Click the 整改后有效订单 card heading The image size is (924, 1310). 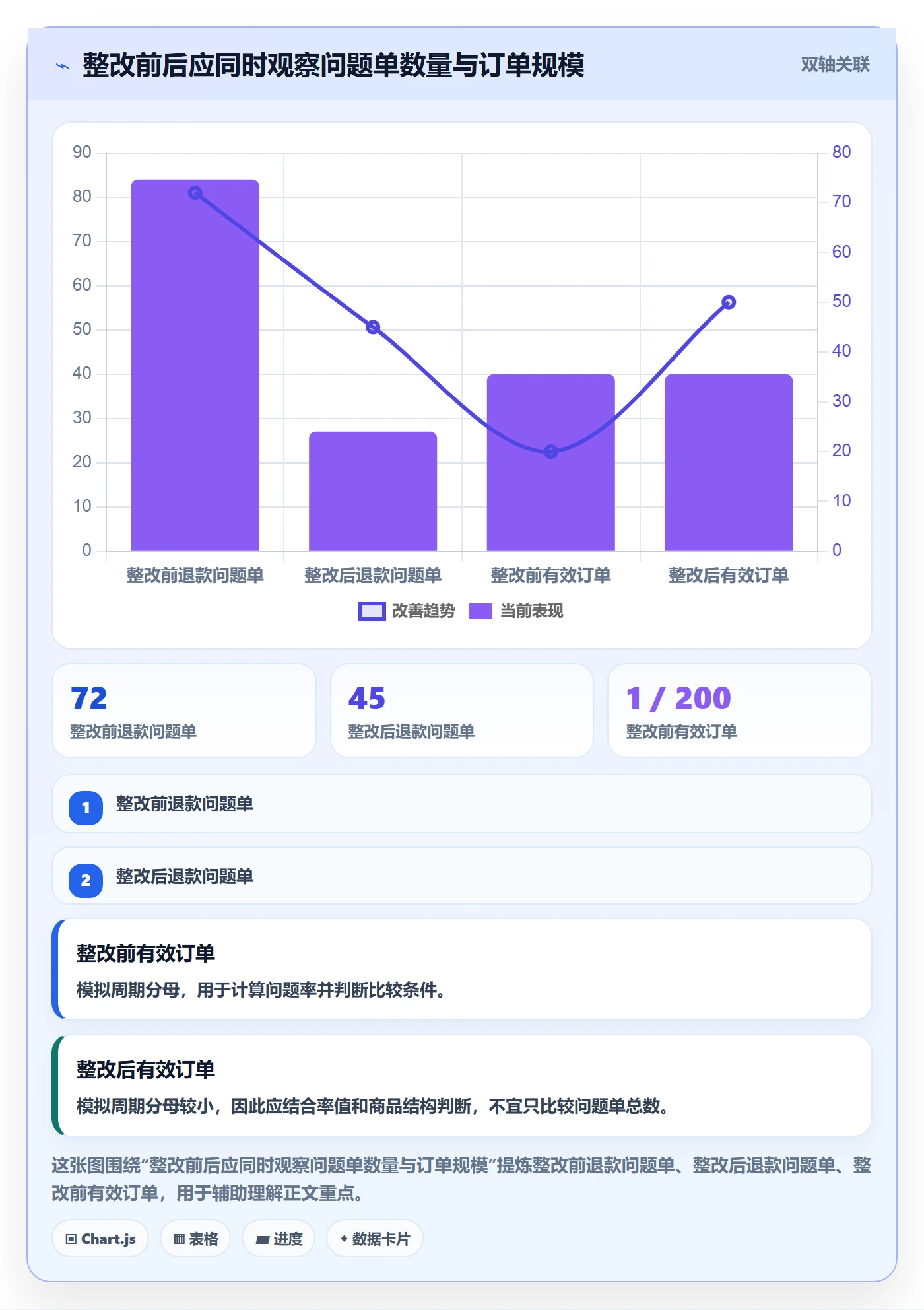tap(146, 1070)
